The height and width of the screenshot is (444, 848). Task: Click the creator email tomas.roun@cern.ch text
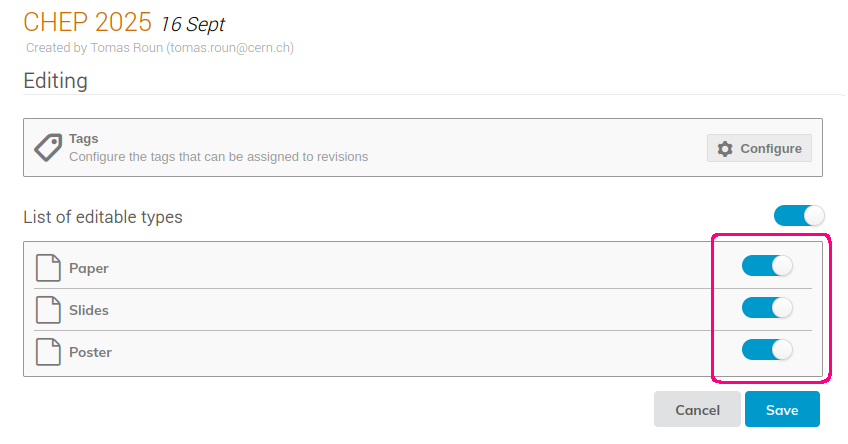pyautogui.click(x=230, y=48)
